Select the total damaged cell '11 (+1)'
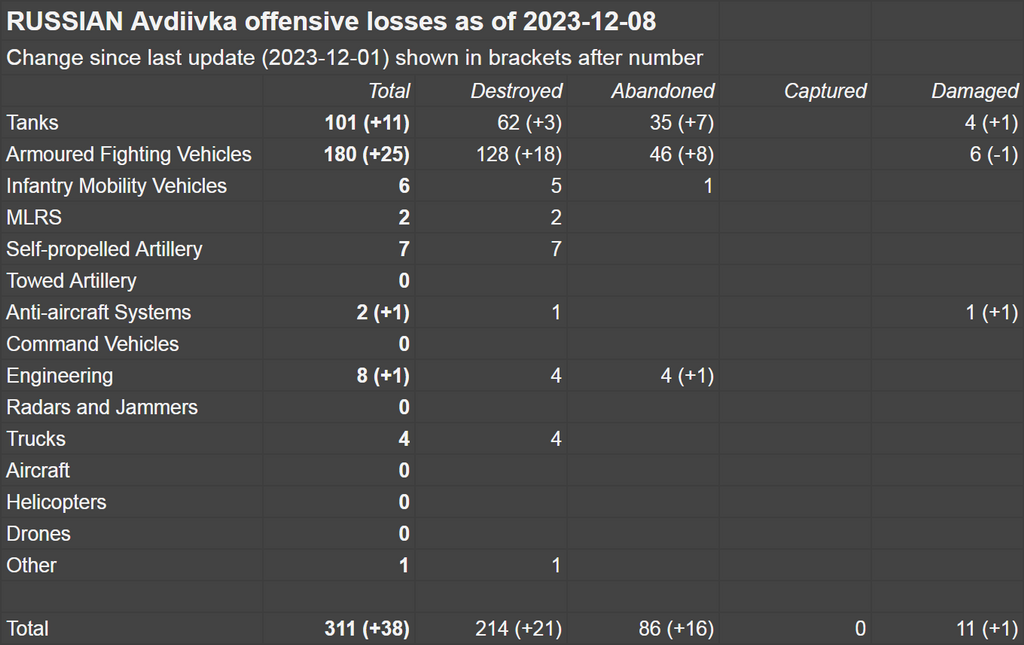Image resolution: width=1024 pixels, height=645 pixels. point(985,629)
